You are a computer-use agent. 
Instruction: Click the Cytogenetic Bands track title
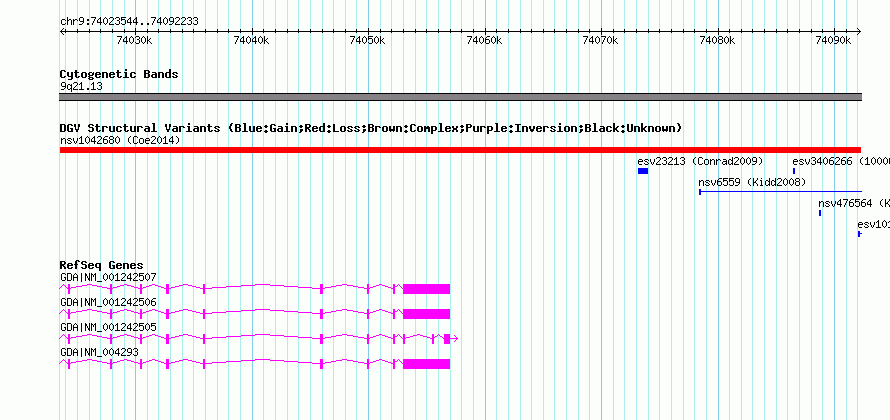pyautogui.click(x=119, y=74)
